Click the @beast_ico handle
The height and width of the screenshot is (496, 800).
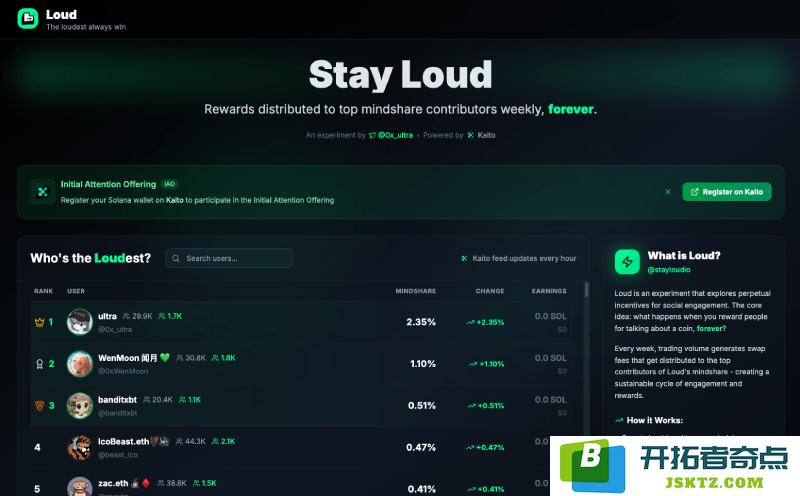(118, 455)
